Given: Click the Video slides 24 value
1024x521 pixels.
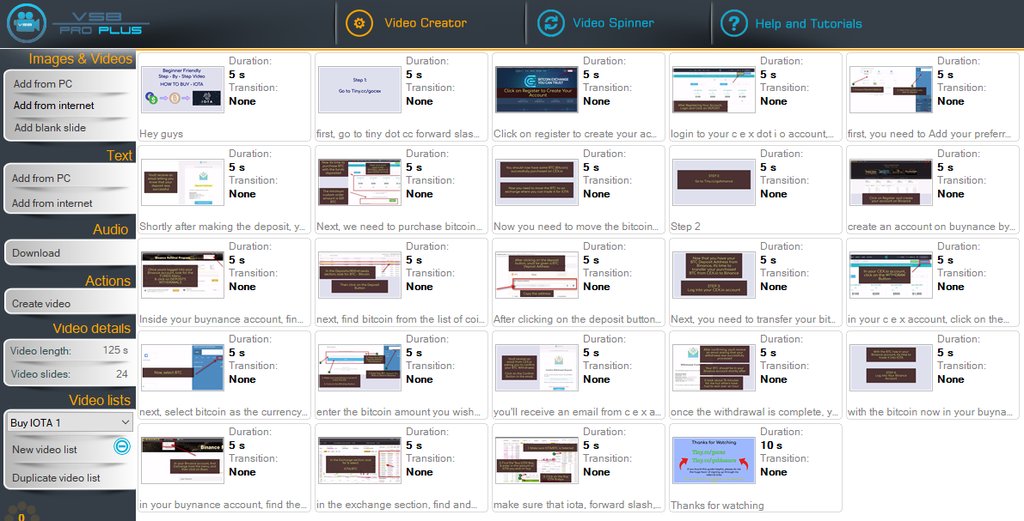Looking at the screenshot, I should [122, 374].
